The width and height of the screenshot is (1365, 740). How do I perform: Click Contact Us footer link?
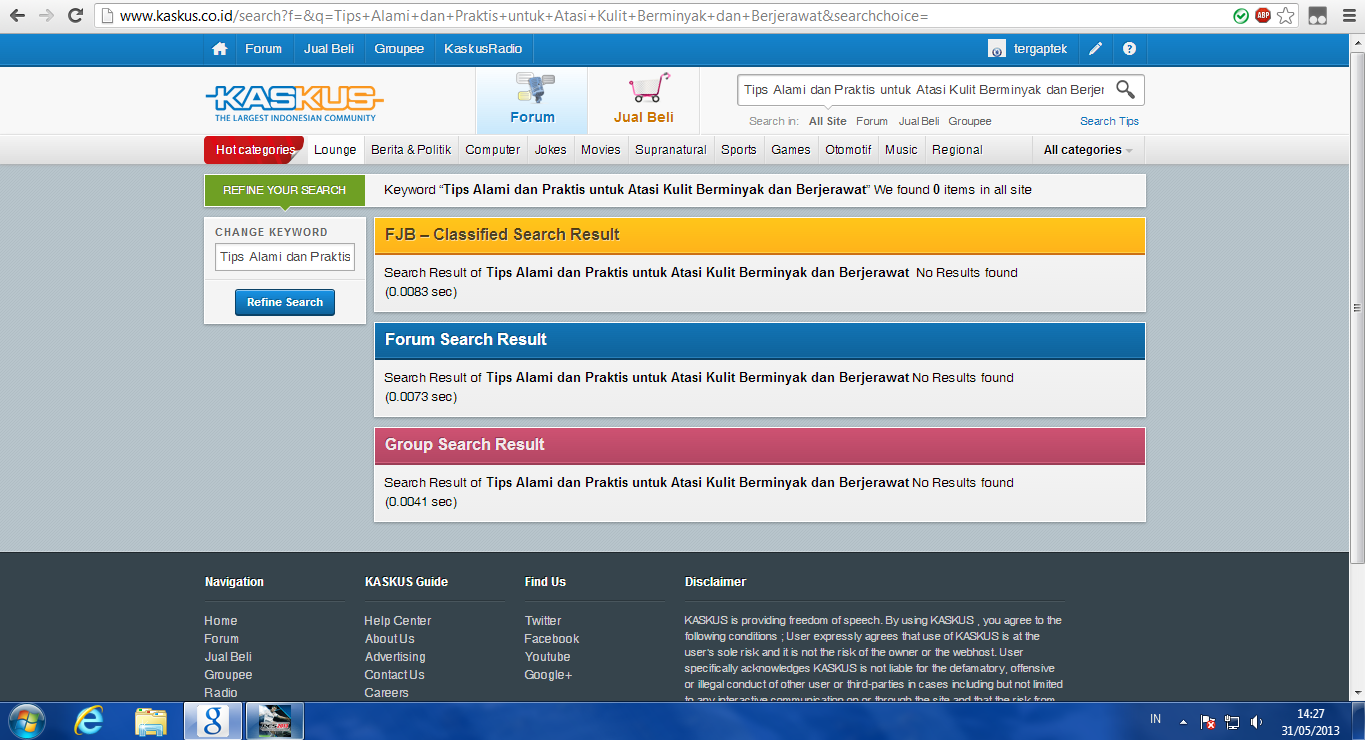(394, 675)
